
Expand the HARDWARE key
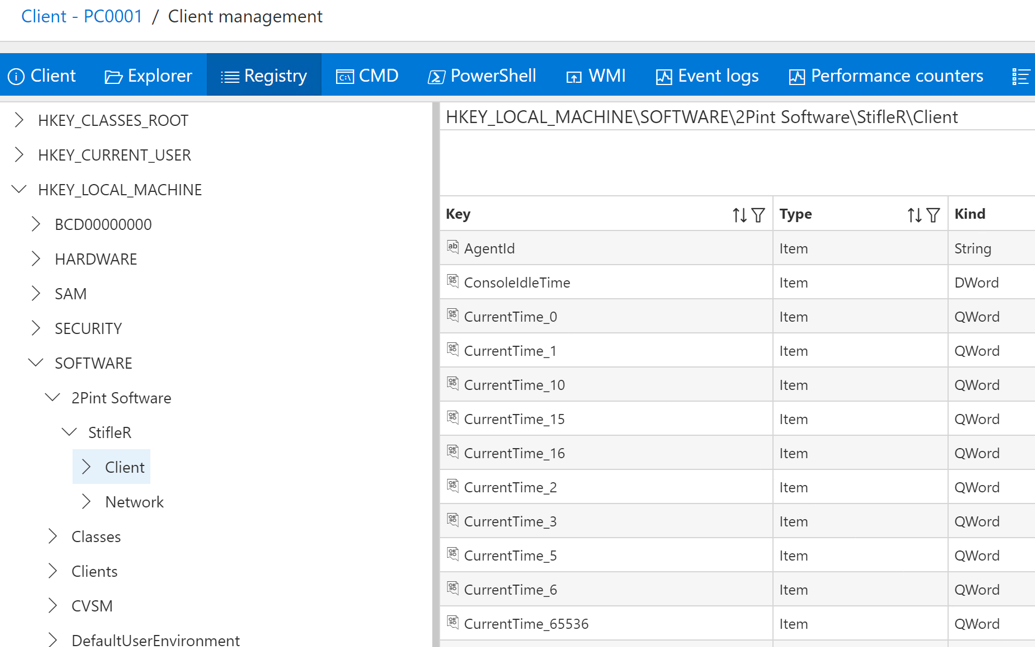click(x=36, y=259)
